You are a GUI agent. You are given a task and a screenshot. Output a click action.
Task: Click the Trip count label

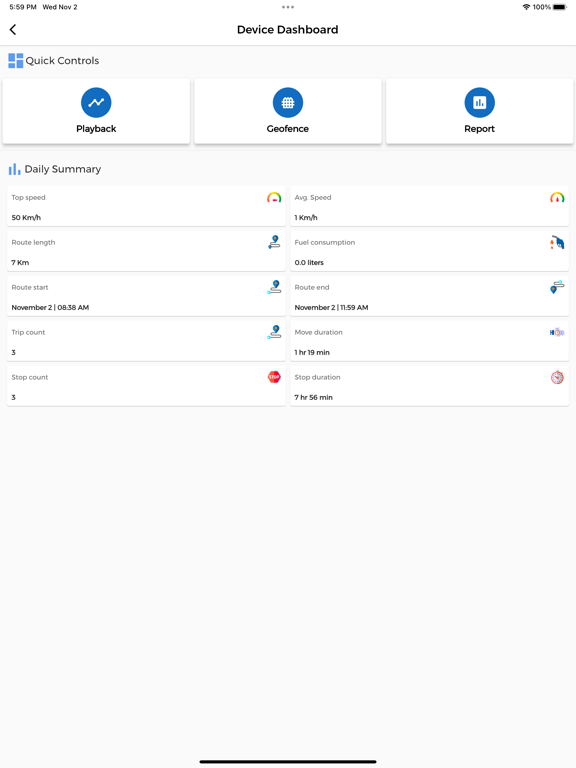coord(28,332)
